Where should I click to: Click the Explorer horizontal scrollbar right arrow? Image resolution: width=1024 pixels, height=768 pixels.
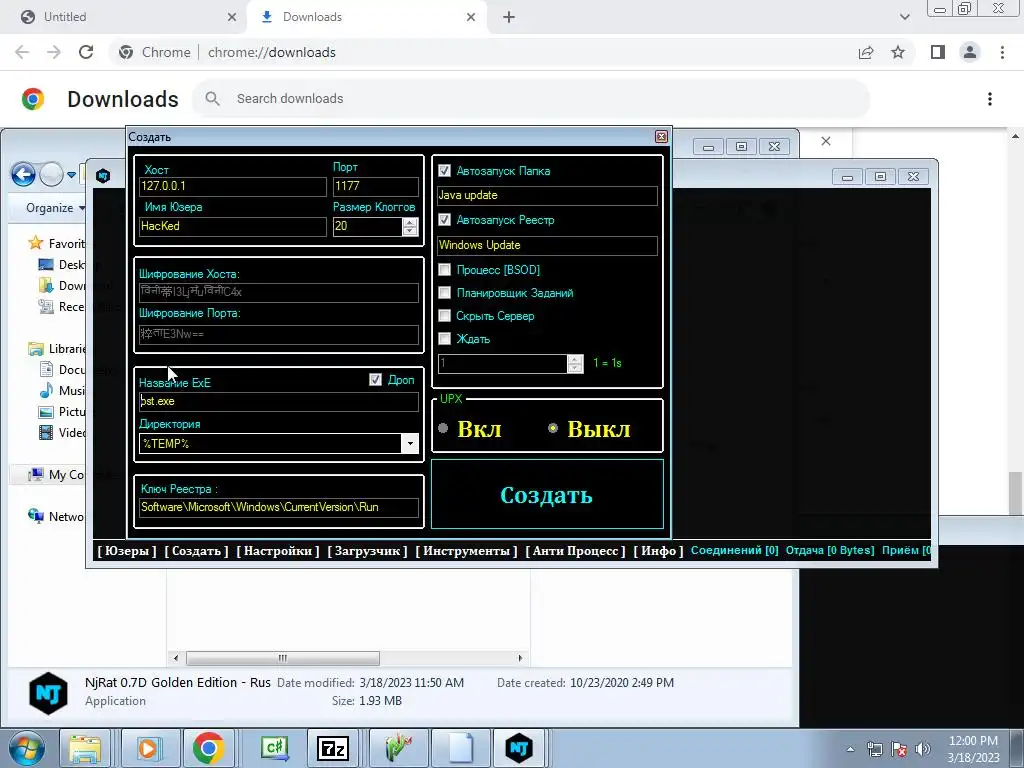pos(520,658)
